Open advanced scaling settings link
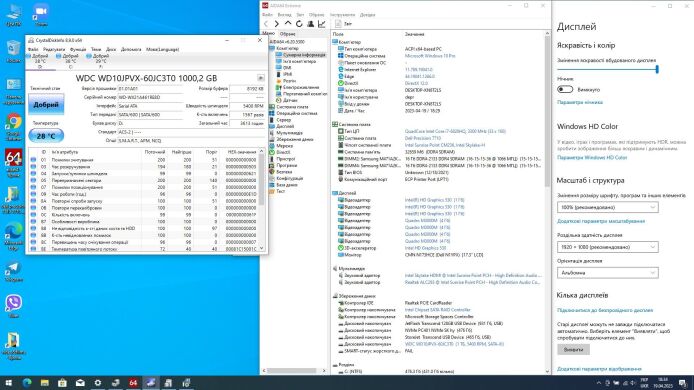Screen dimensions: 694x390 tap(601, 221)
